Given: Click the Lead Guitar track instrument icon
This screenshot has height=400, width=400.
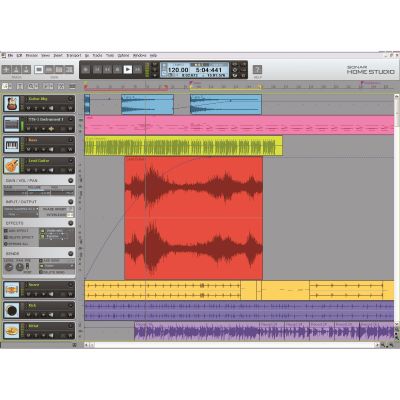Looking at the screenshot, I should (x=12, y=165).
